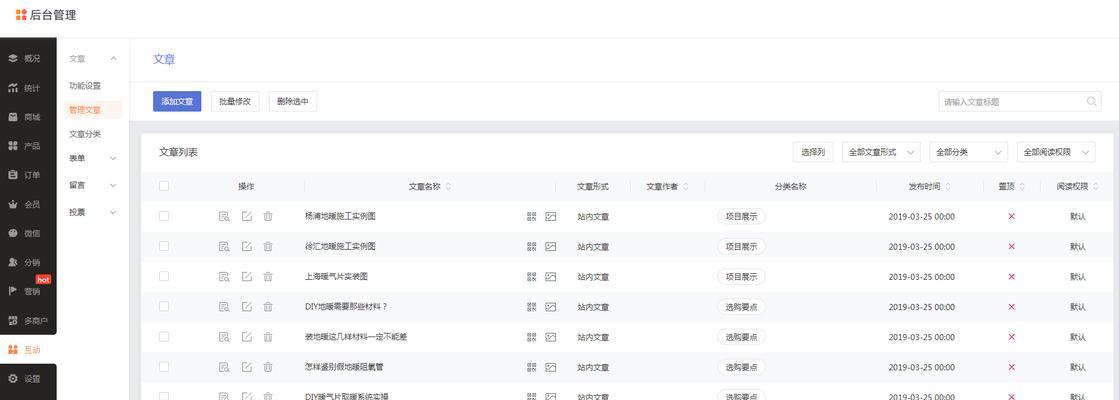1119x400 pixels.
Task: Open 全部分类 dropdown
Action: [968, 152]
